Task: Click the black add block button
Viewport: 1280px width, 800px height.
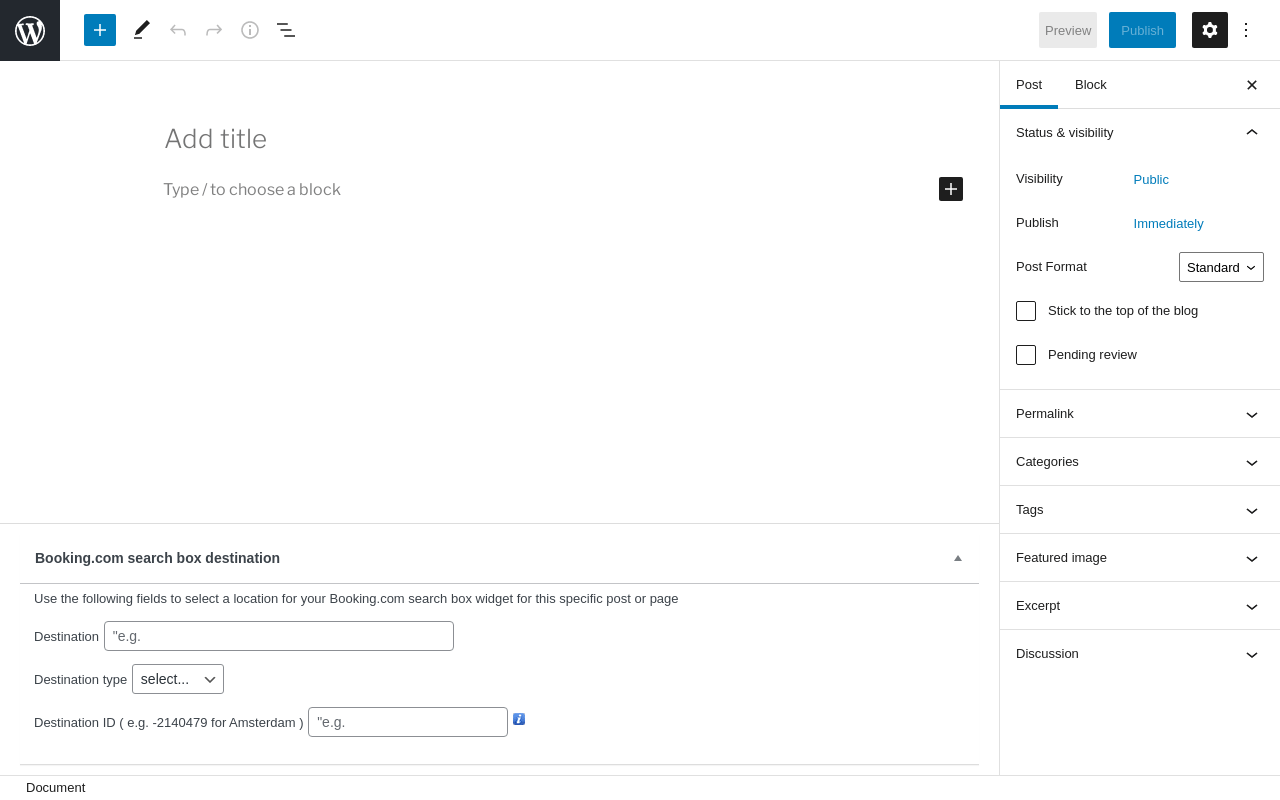Action: click(x=951, y=189)
